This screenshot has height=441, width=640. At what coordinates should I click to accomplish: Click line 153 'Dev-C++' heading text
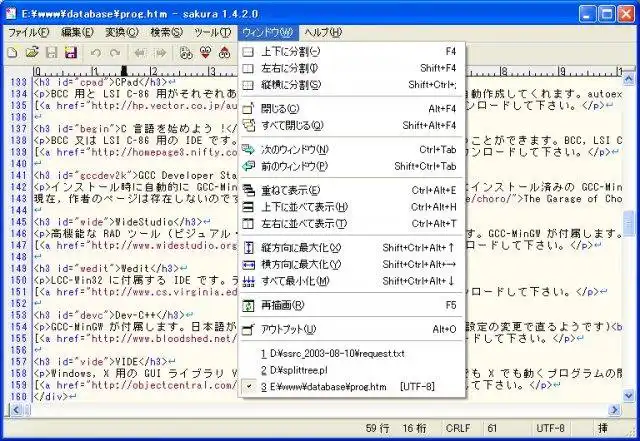136,315
